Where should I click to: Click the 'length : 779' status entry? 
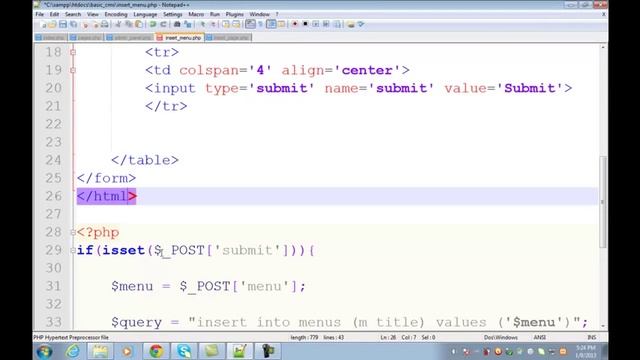pyautogui.click(x=304, y=338)
